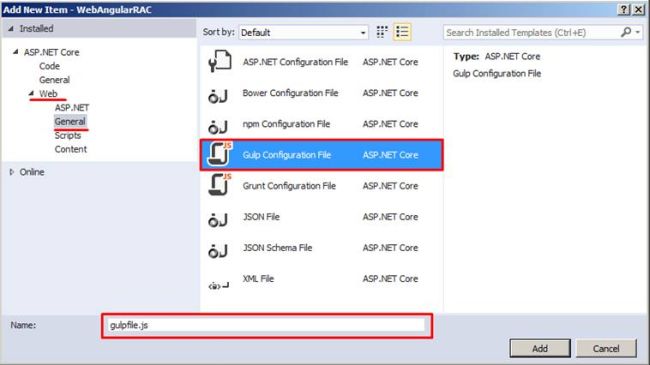Click the JSON Schema File icon
The image size is (650, 365).
[218, 250]
